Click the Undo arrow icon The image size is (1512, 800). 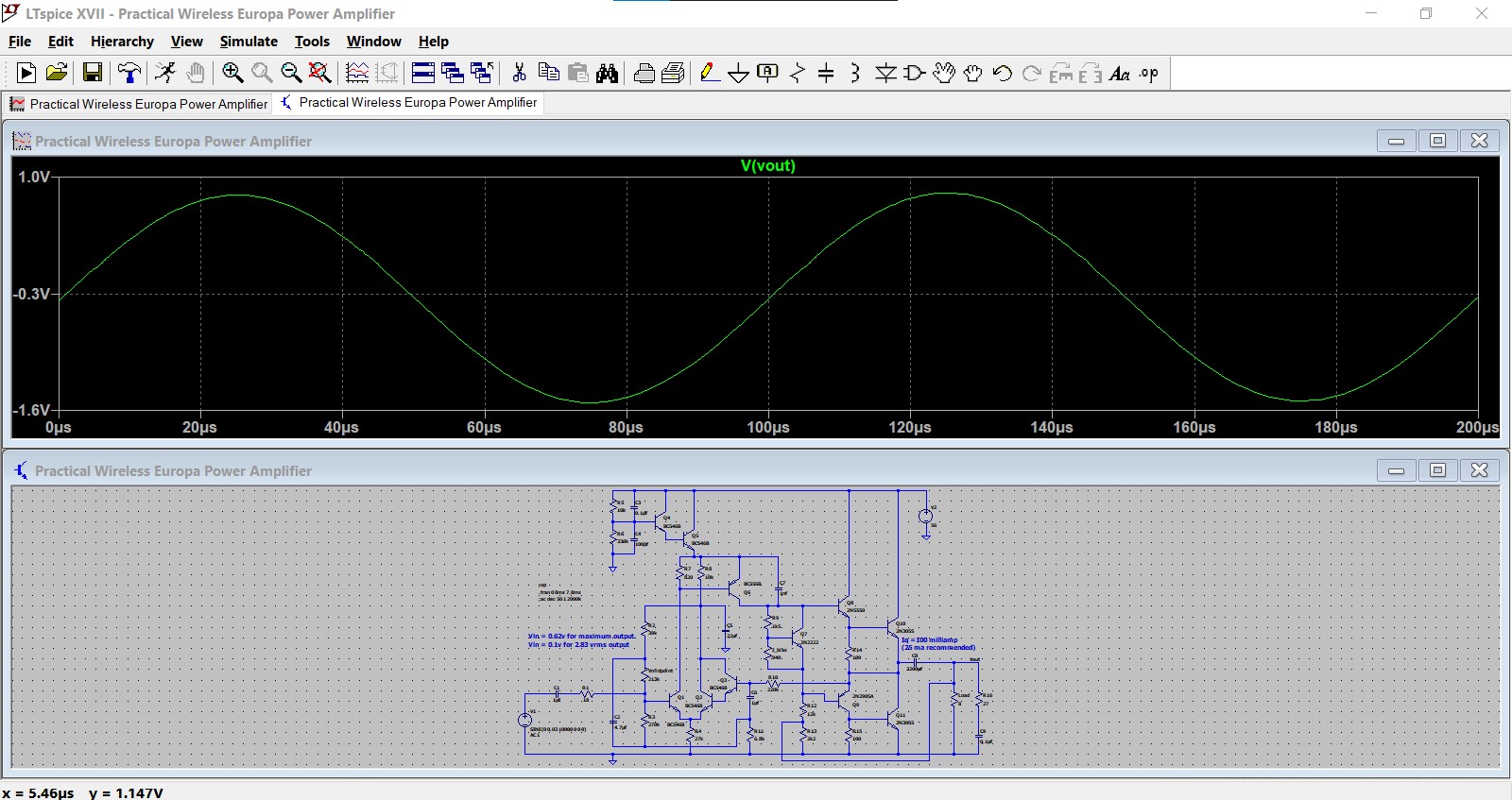[x=1003, y=73]
